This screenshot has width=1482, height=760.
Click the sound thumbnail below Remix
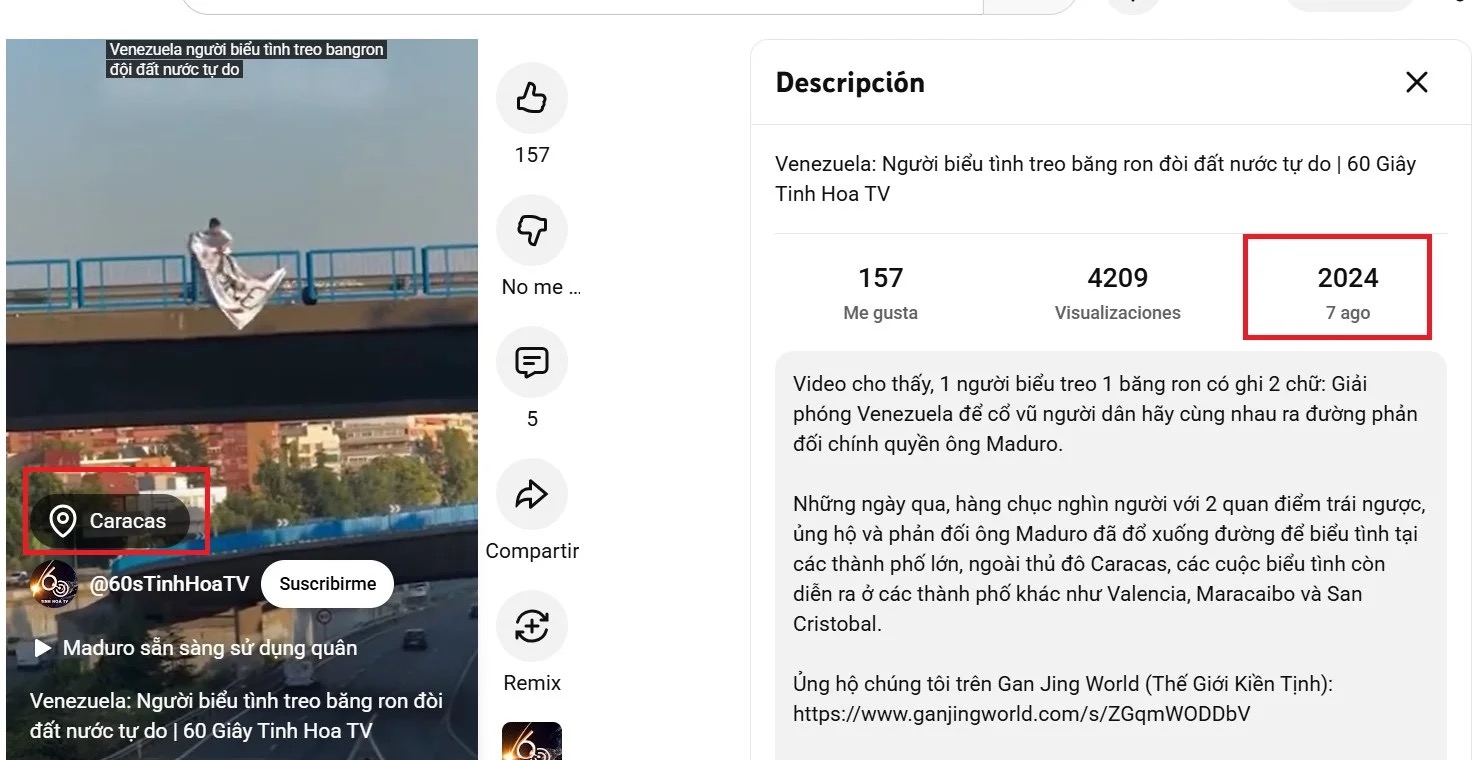point(532,741)
